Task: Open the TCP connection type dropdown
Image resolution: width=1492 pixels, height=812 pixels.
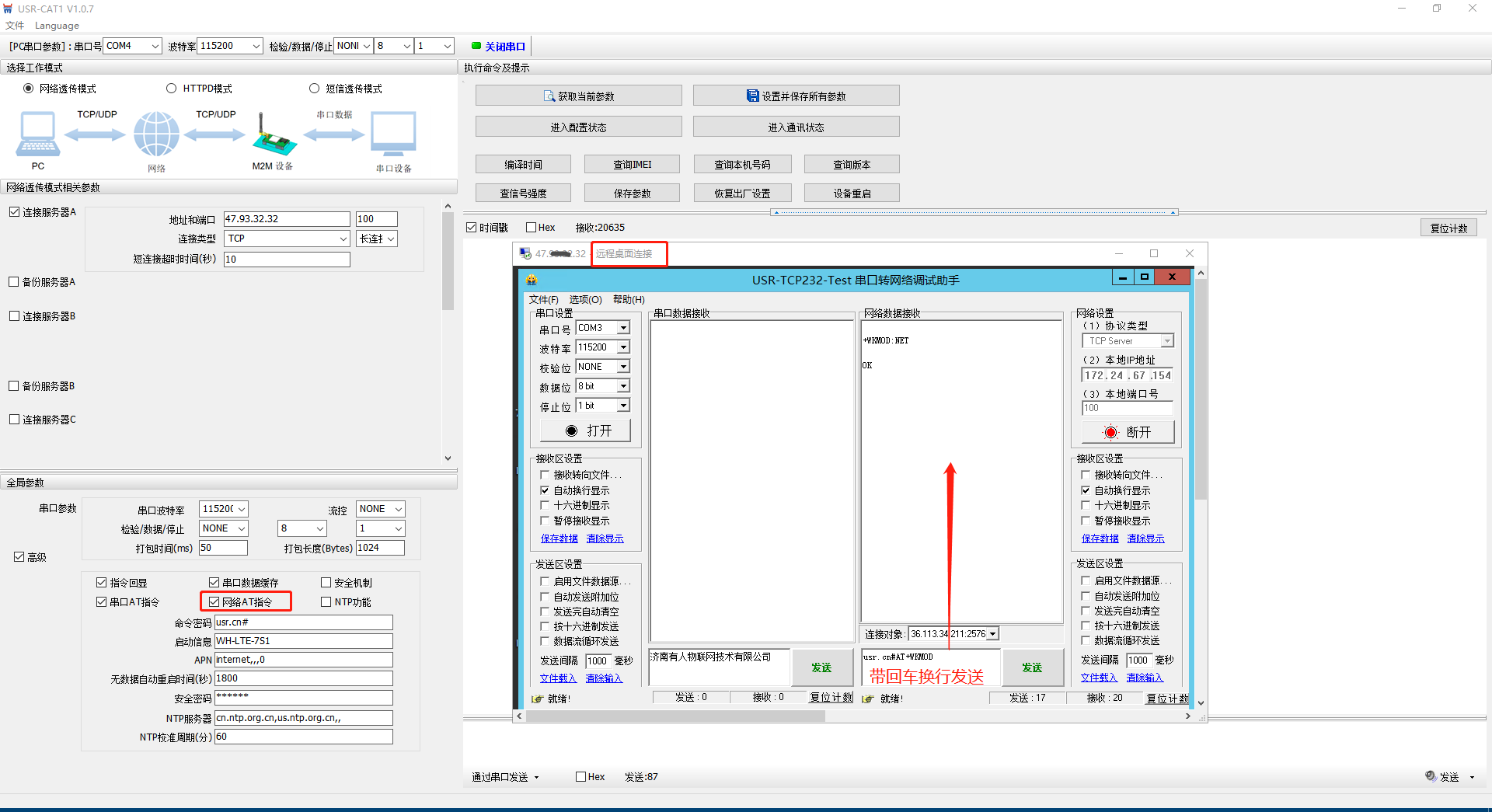Action: pos(287,239)
